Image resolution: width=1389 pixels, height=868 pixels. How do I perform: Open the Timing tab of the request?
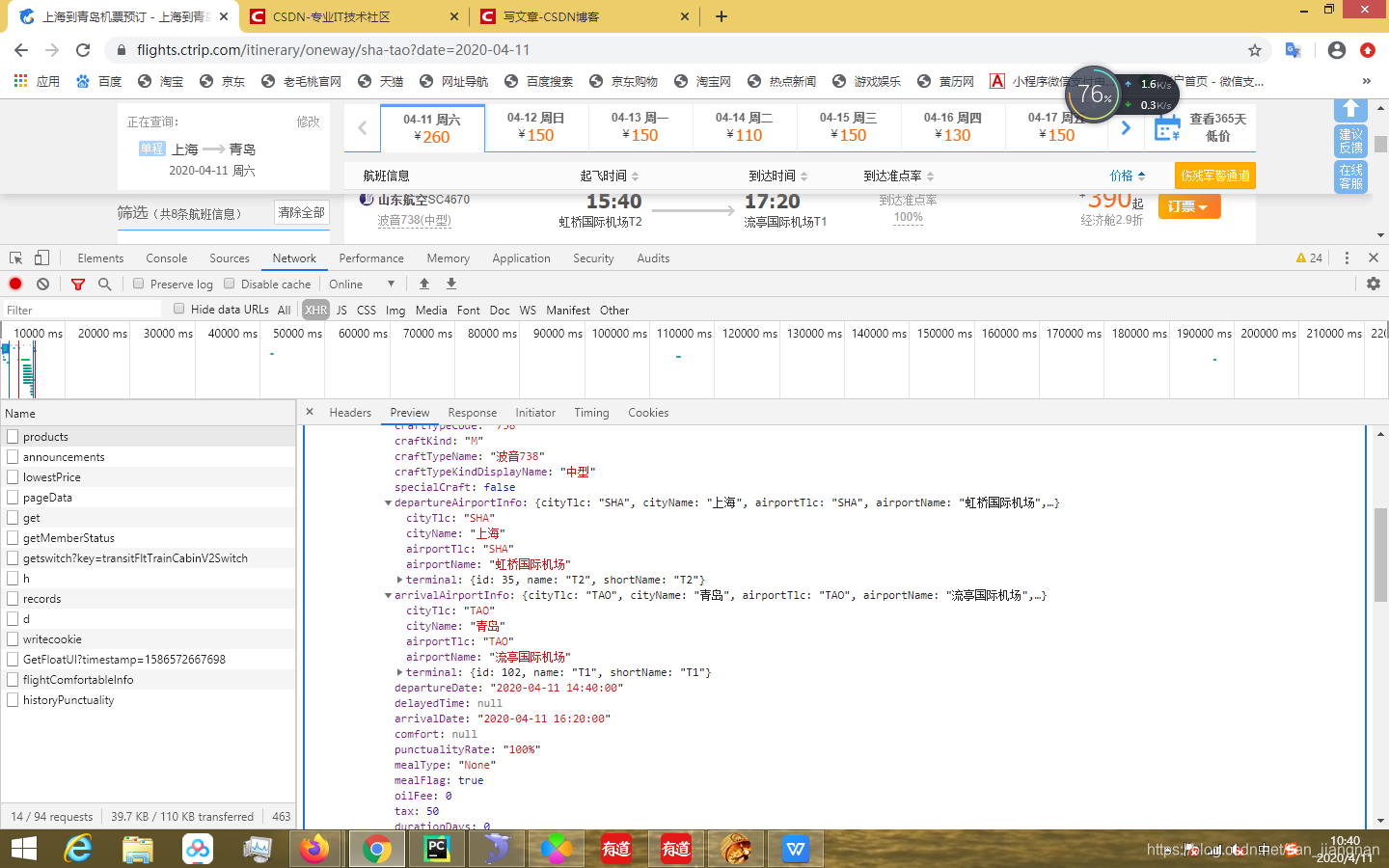pyautogui.click(x=591, y=412)
